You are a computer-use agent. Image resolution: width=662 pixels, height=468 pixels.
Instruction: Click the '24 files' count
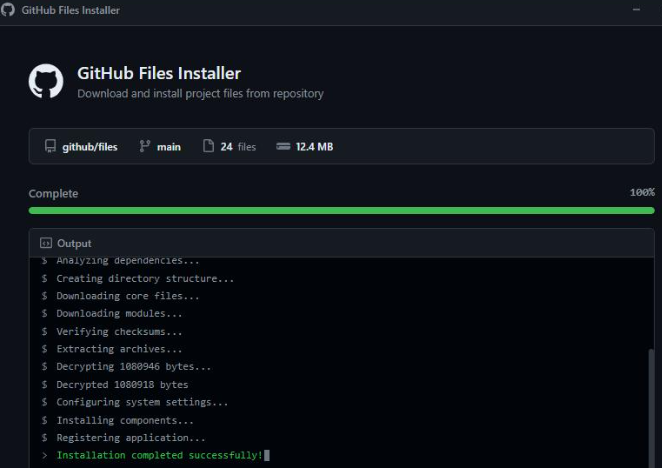point(238,147)
